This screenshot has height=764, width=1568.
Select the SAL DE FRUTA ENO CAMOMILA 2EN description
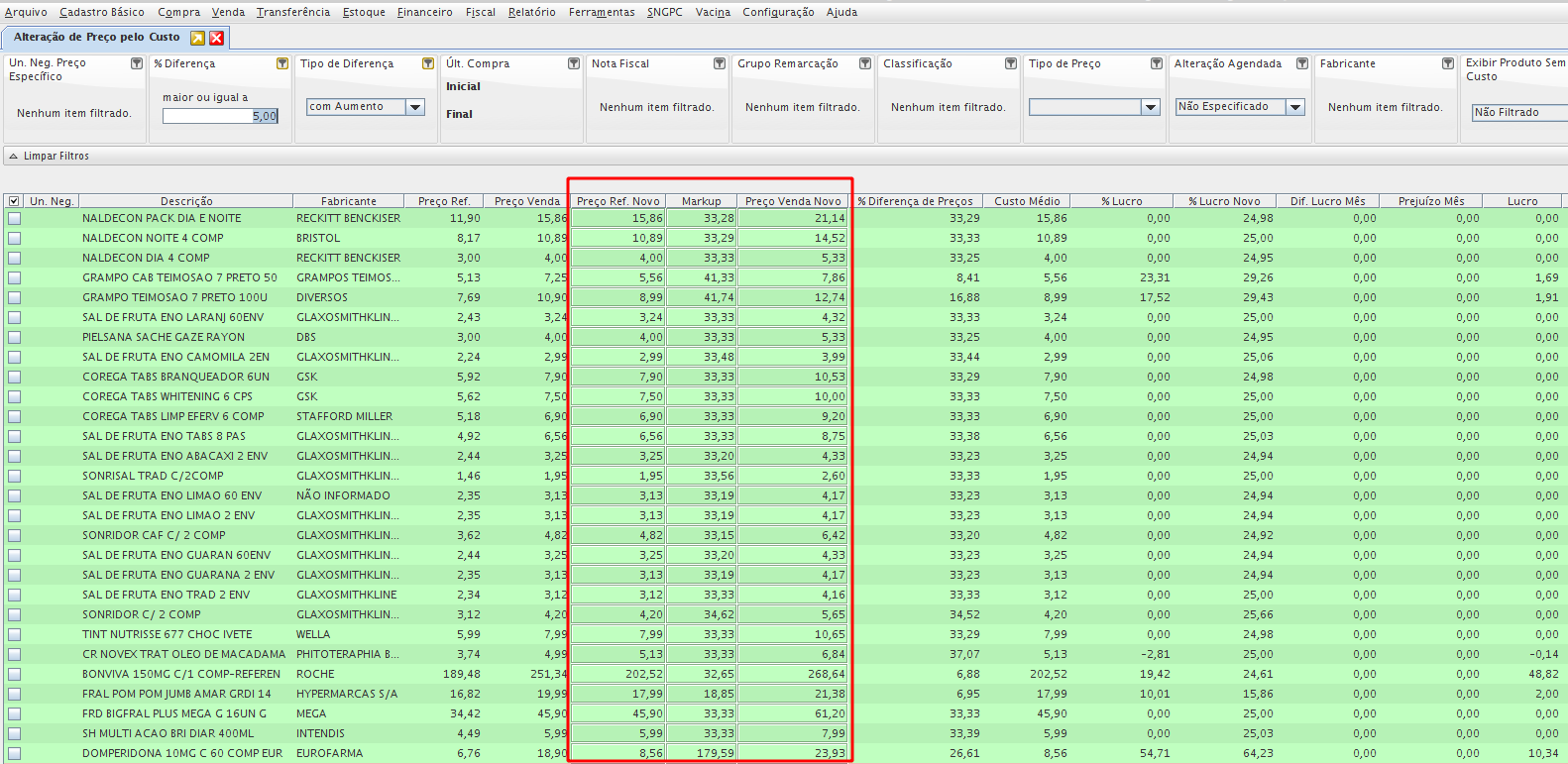point(175,357)
